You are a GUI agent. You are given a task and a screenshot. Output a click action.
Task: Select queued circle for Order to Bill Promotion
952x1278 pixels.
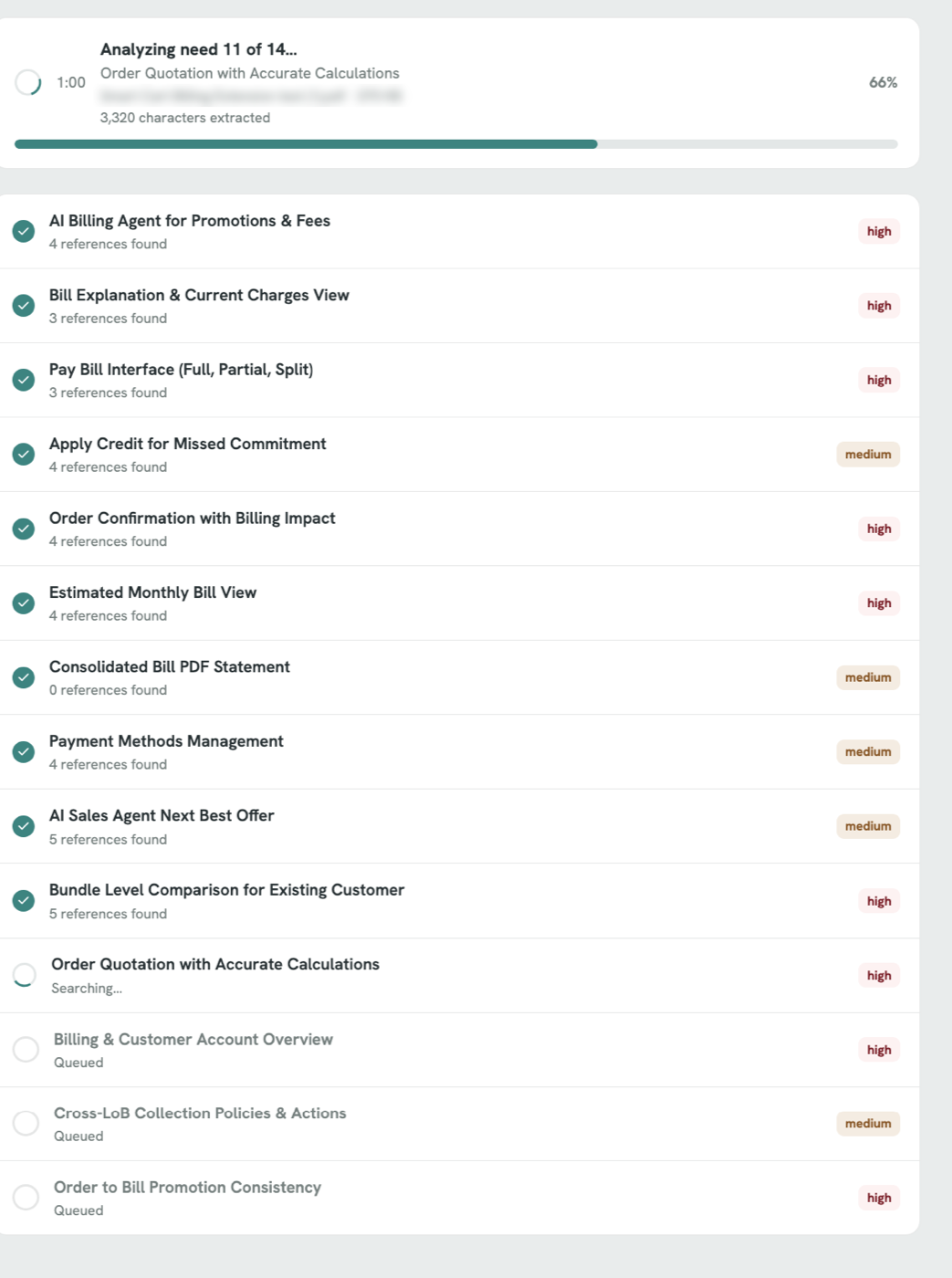(x=26, y=1198)
